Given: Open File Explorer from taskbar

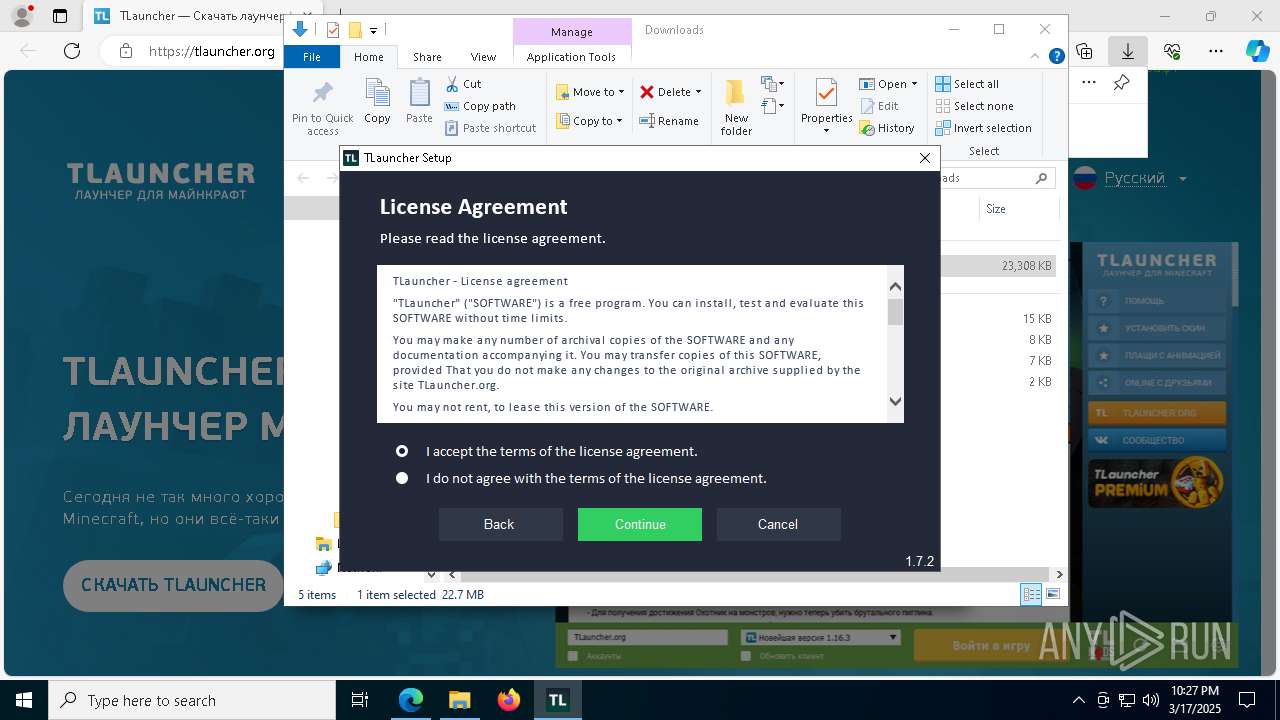Looking at the screenshot, I should coord(459,700).
